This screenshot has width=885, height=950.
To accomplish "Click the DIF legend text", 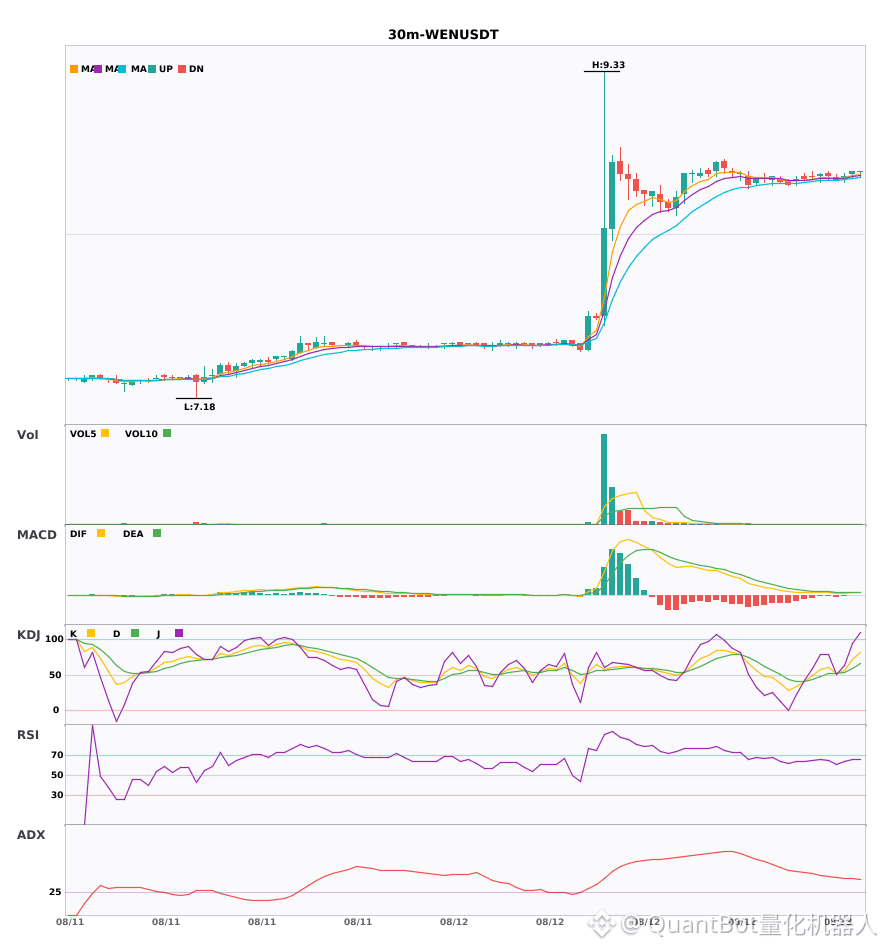I will click(78, 534).
